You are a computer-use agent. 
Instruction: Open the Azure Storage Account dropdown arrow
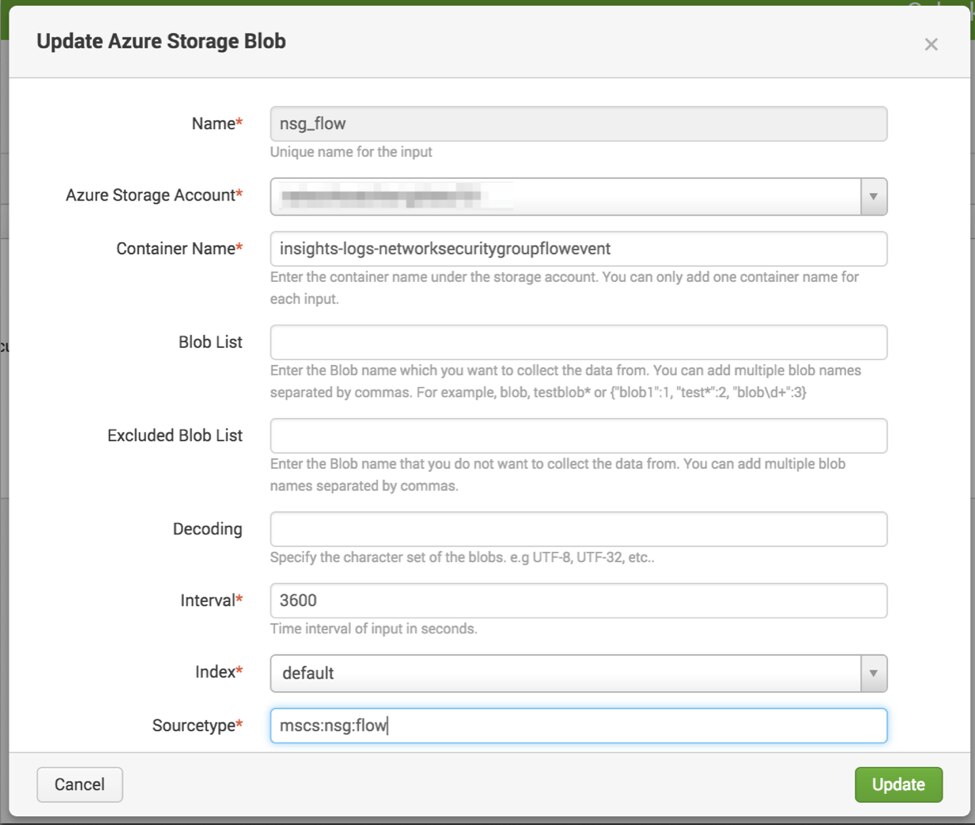point(873,197)
